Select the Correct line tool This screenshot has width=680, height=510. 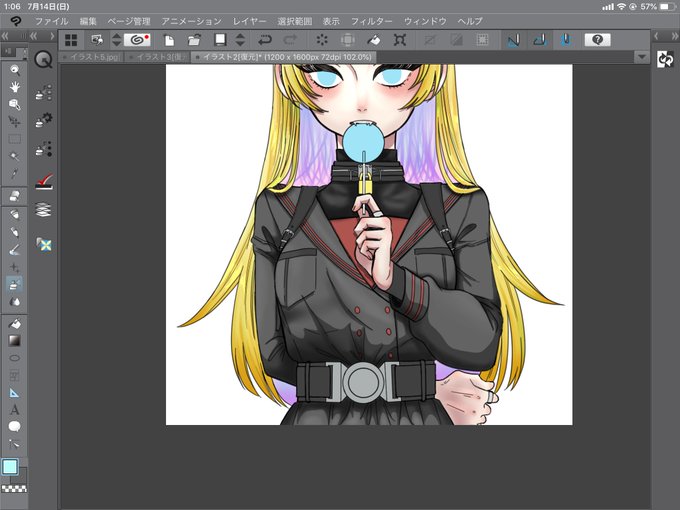click(15, 444)
